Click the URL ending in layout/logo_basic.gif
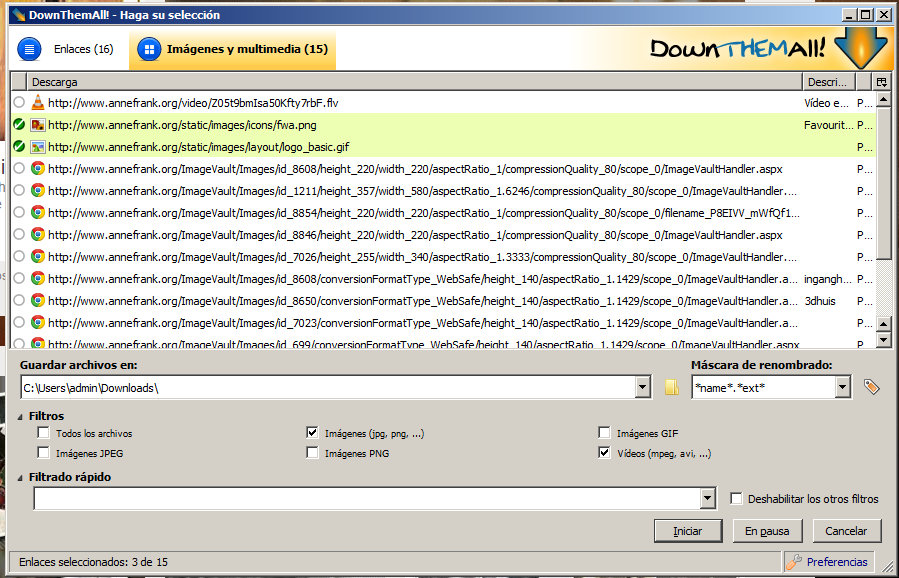This screenshot has height=578, width=899. coord(199,147)
